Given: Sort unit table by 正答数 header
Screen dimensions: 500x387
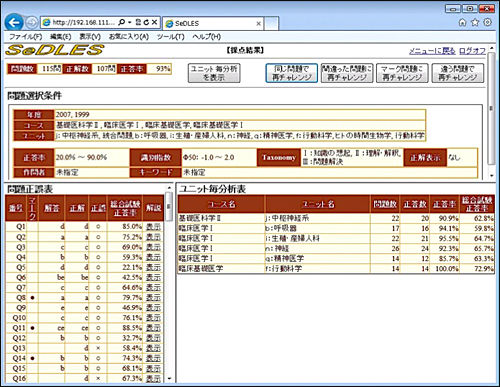Looking at the screenshot, I should 415,204.
